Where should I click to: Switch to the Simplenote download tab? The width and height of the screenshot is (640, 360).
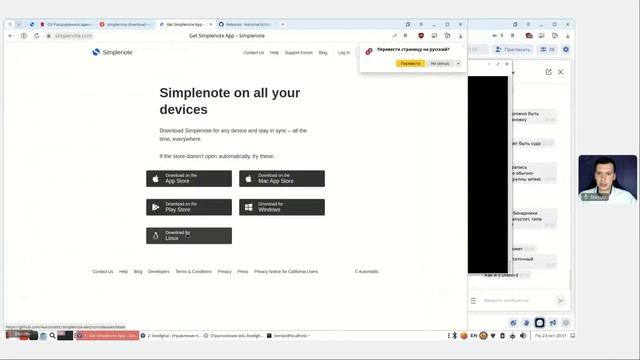coord(127,24)
